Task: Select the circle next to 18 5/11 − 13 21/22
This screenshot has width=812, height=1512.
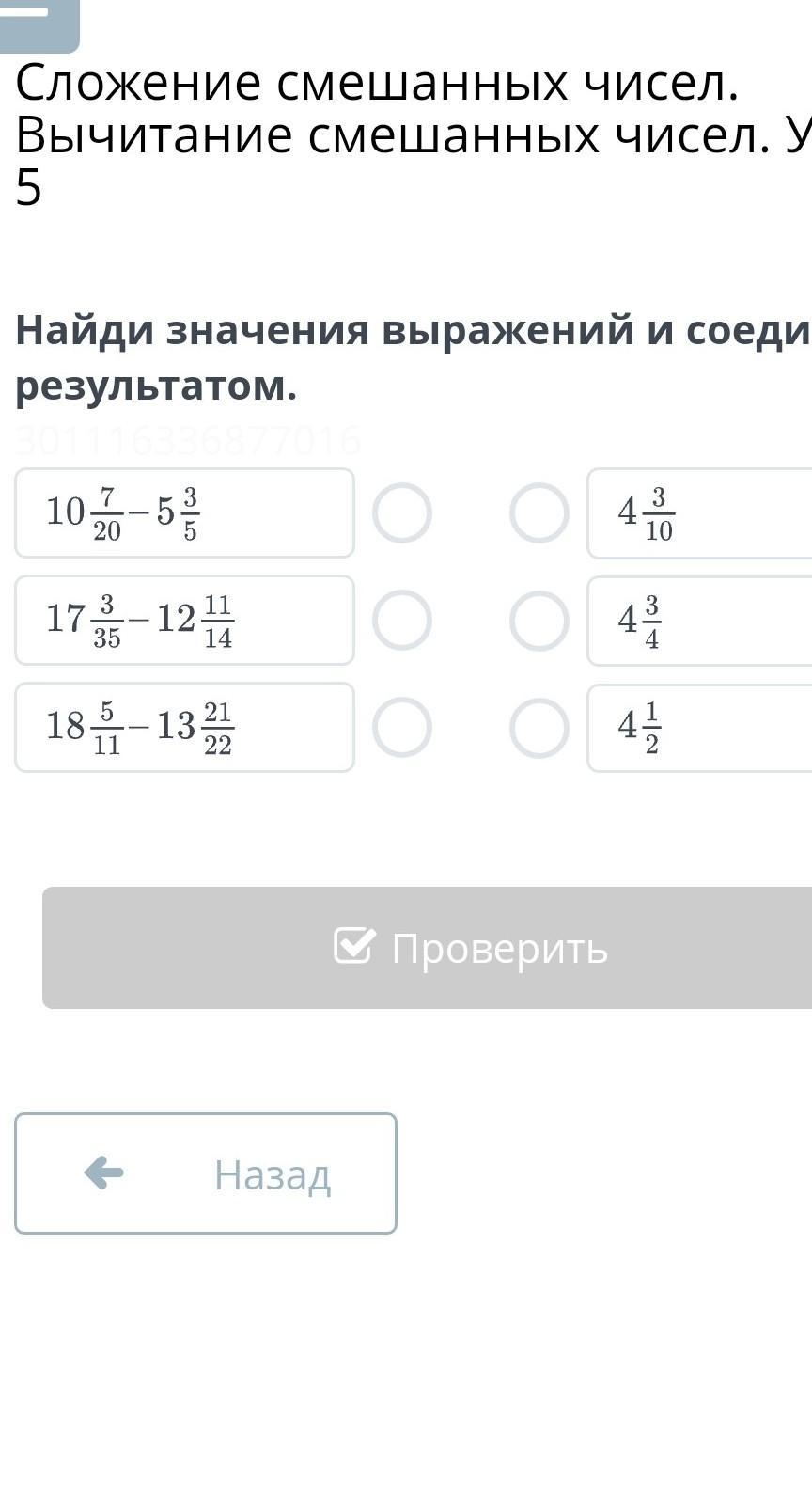Action: (402, 728)
